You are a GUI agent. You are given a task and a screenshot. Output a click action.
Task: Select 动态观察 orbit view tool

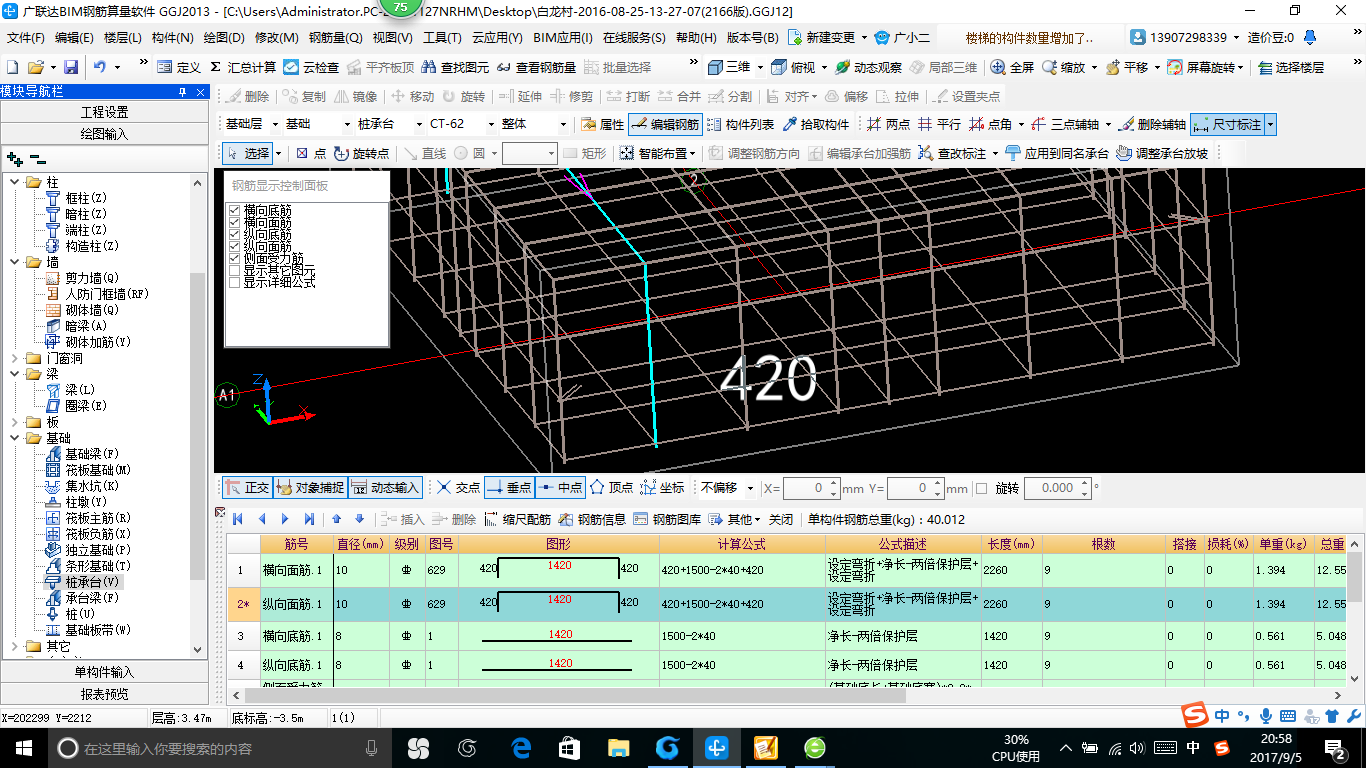869,67
